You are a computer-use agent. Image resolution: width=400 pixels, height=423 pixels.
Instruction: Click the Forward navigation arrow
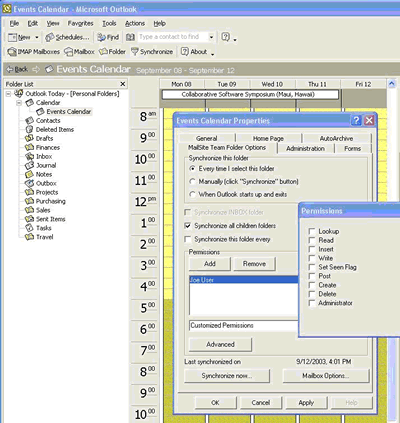(36, 69)
